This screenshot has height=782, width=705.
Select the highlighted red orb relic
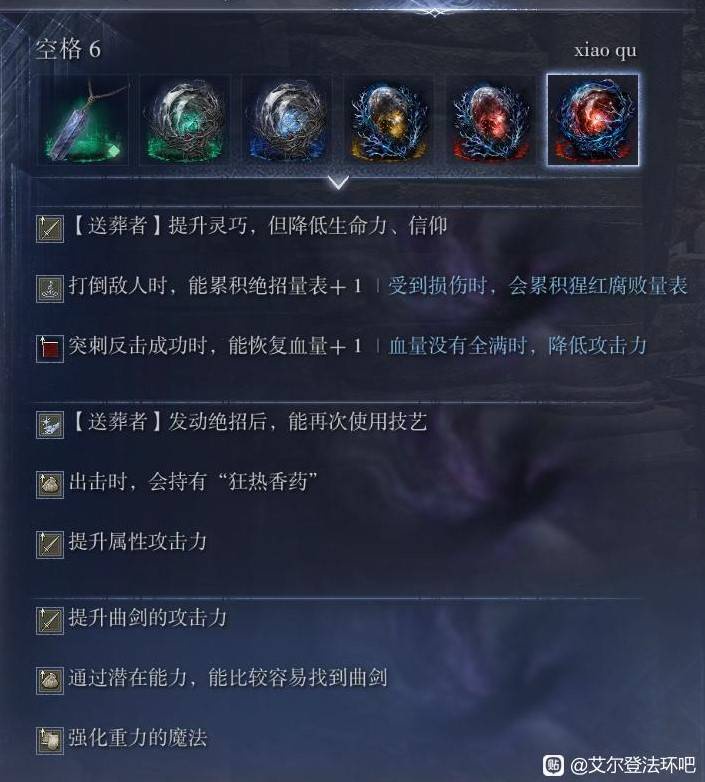click(x=592, y=120)
